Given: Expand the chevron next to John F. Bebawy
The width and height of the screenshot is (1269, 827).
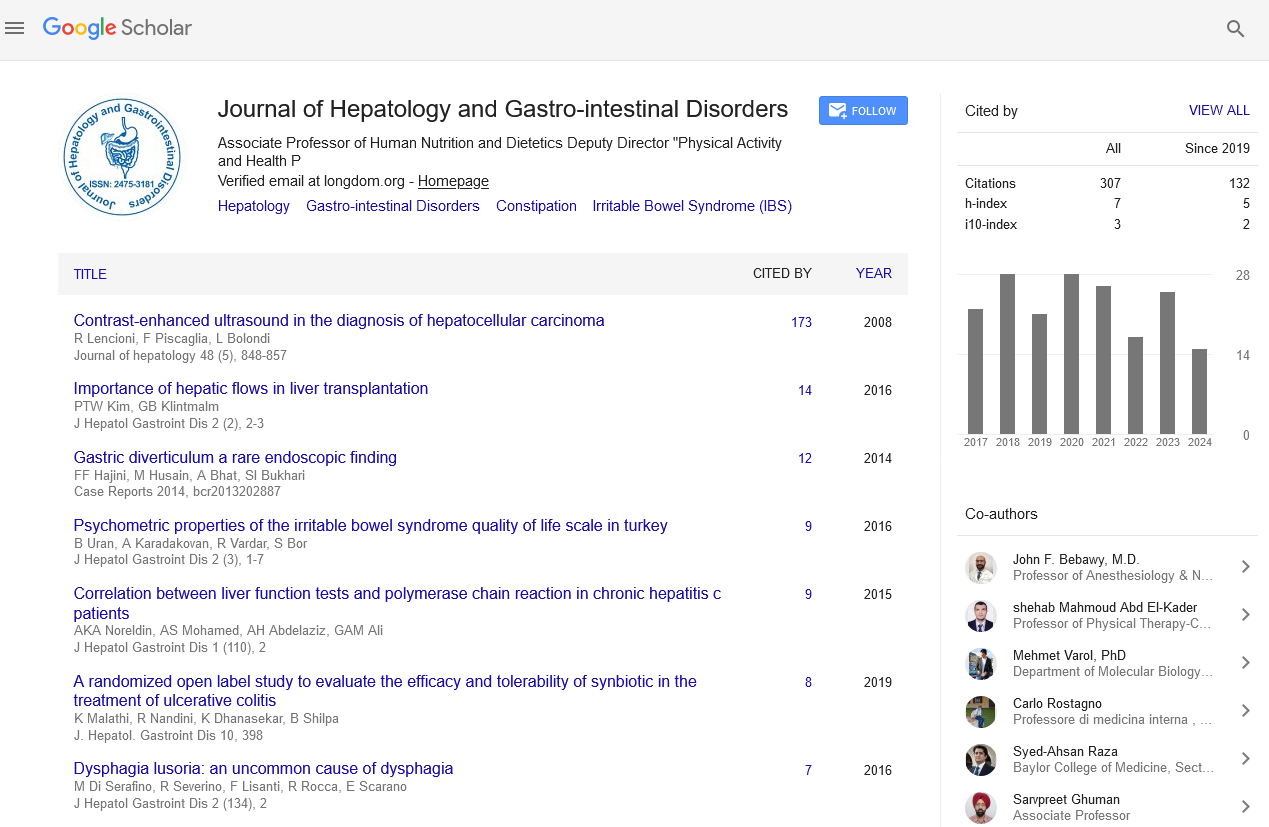Looking at the screenshot, I should point(1245,567).
